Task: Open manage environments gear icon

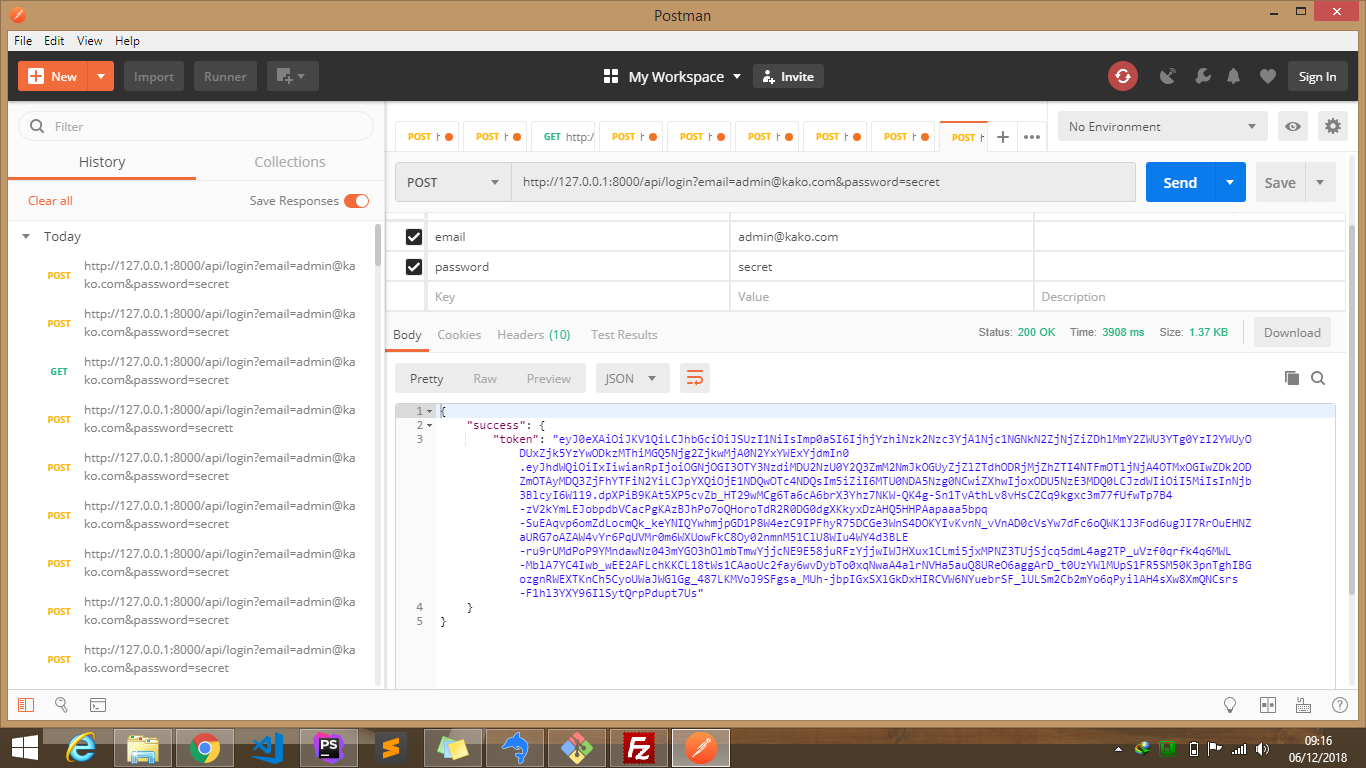Action: pos(1332,127)
